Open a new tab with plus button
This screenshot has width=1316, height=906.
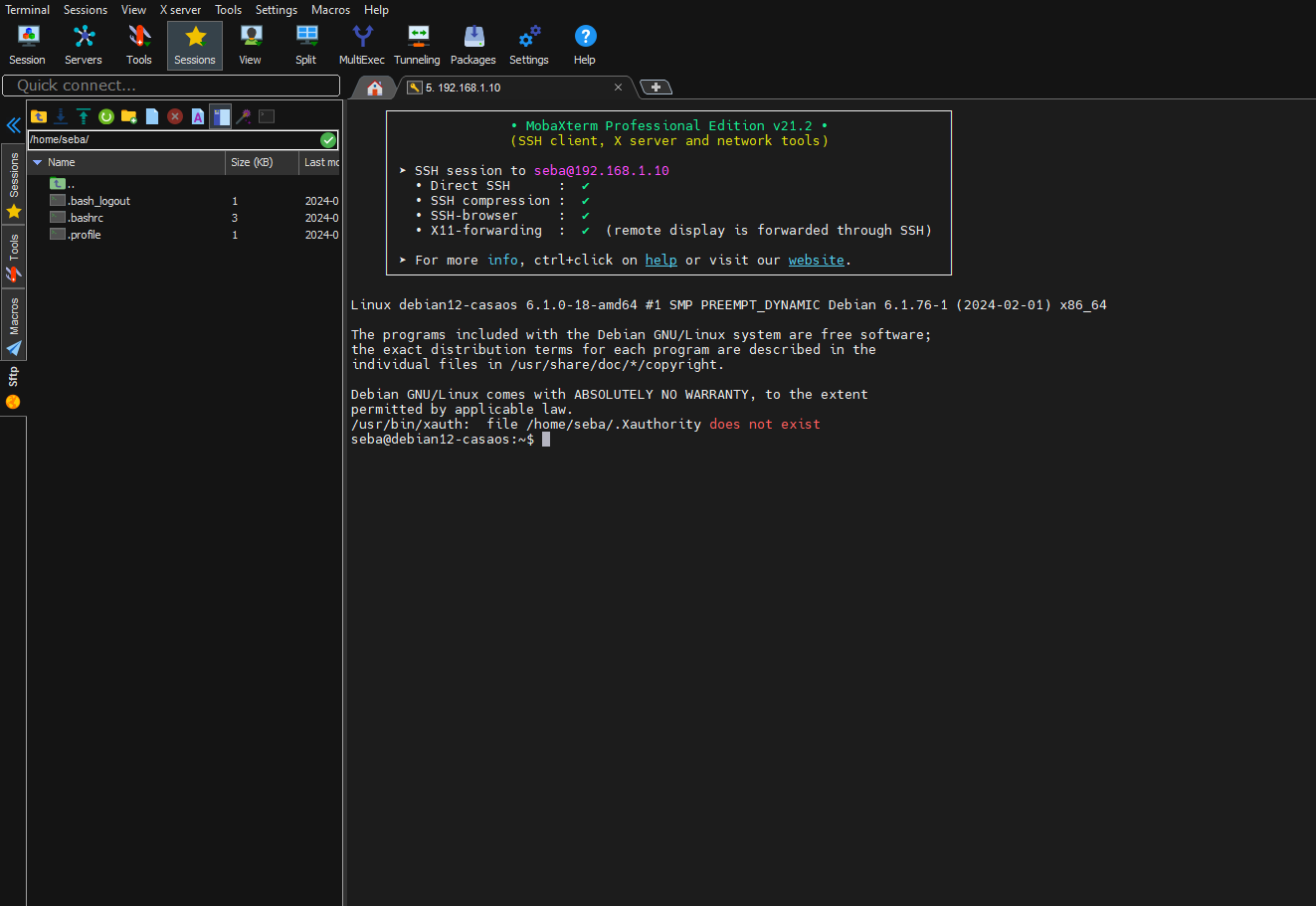click(x=656, y=88)
